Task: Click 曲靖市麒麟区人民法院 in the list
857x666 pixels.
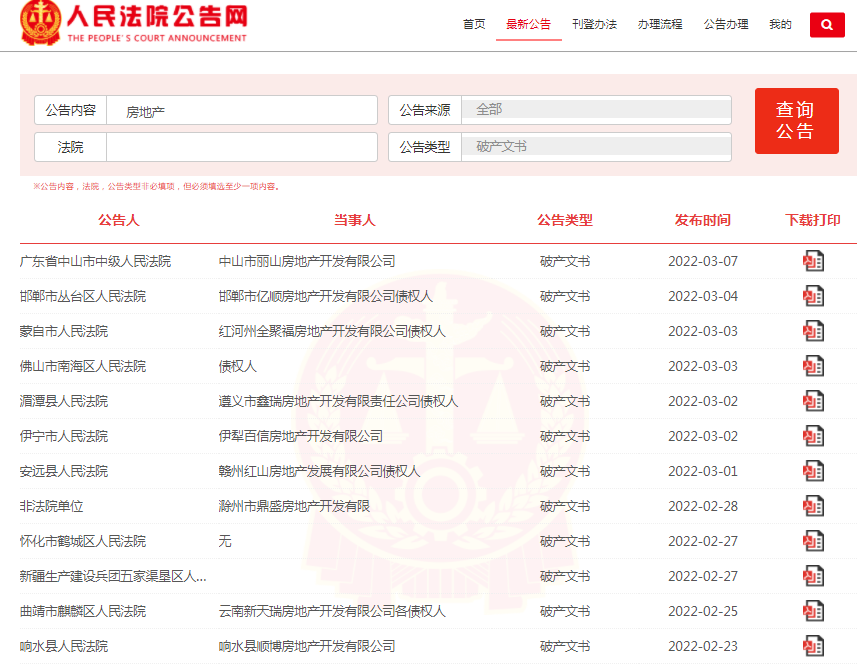Action: (x=83, y=611)
